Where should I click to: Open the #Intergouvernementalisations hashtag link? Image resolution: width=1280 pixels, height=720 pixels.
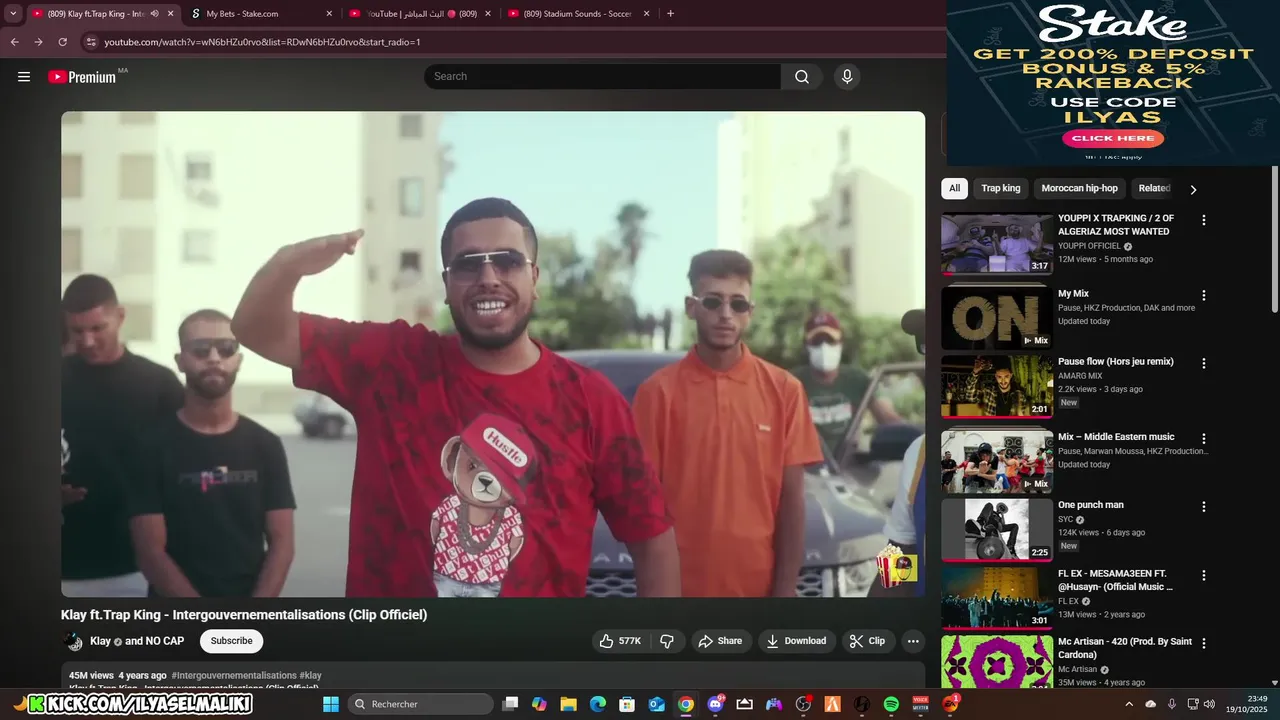234,676
